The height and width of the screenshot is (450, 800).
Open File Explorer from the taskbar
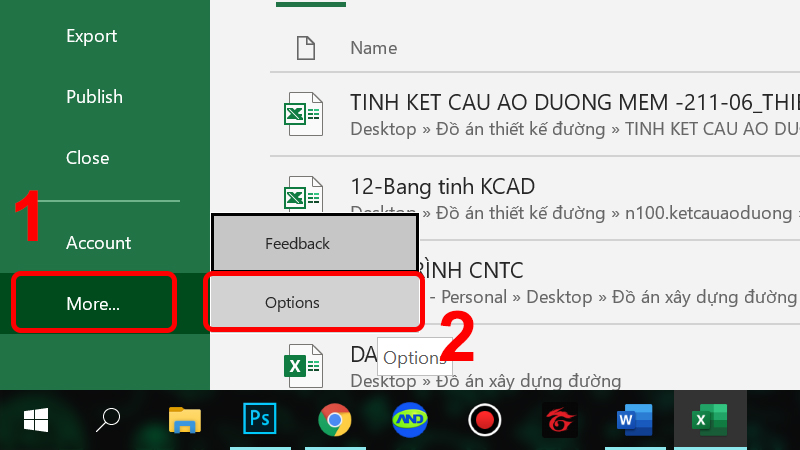click(185, 420)
